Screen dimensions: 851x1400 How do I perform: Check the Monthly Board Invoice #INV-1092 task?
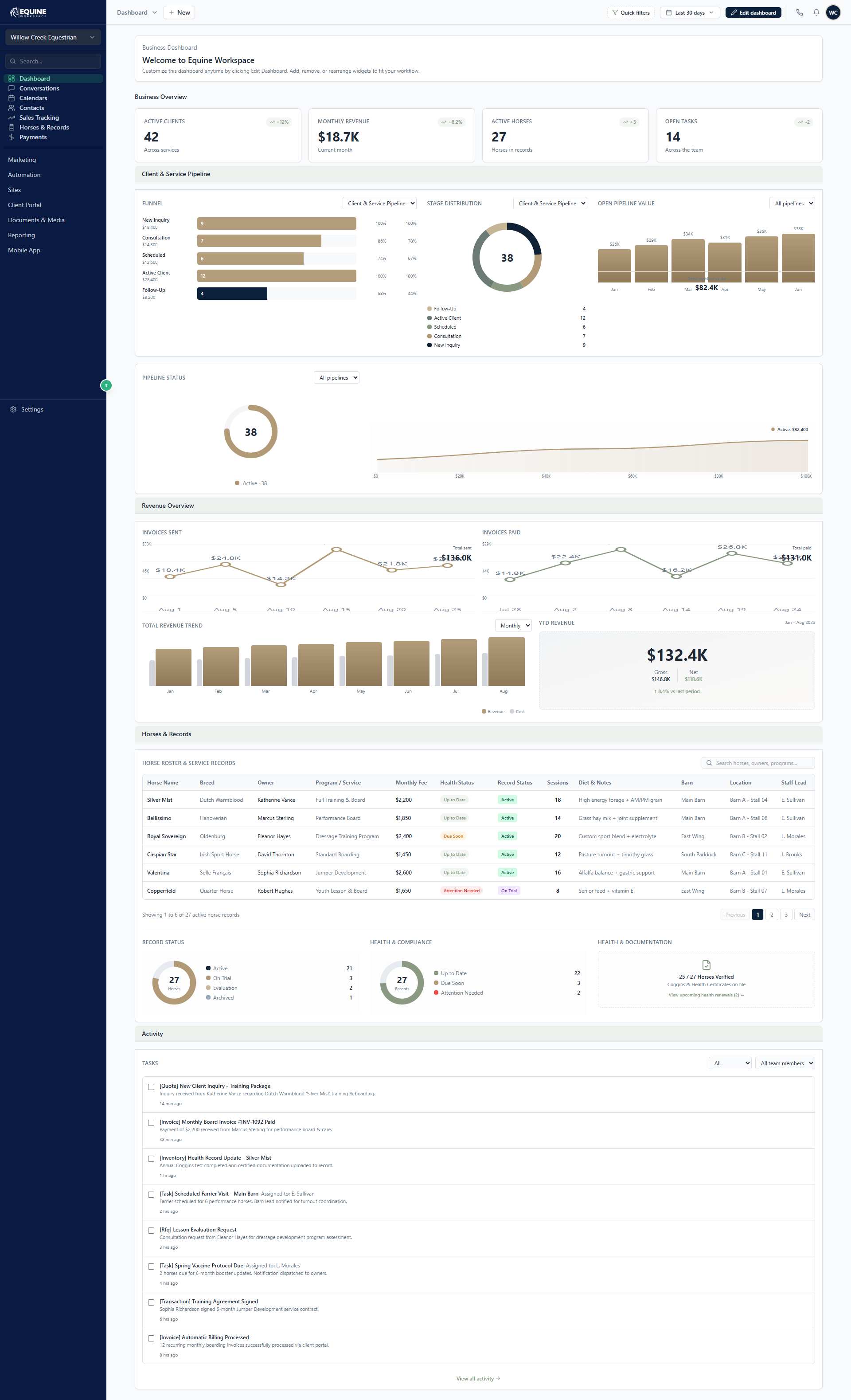coord(151,1123)
